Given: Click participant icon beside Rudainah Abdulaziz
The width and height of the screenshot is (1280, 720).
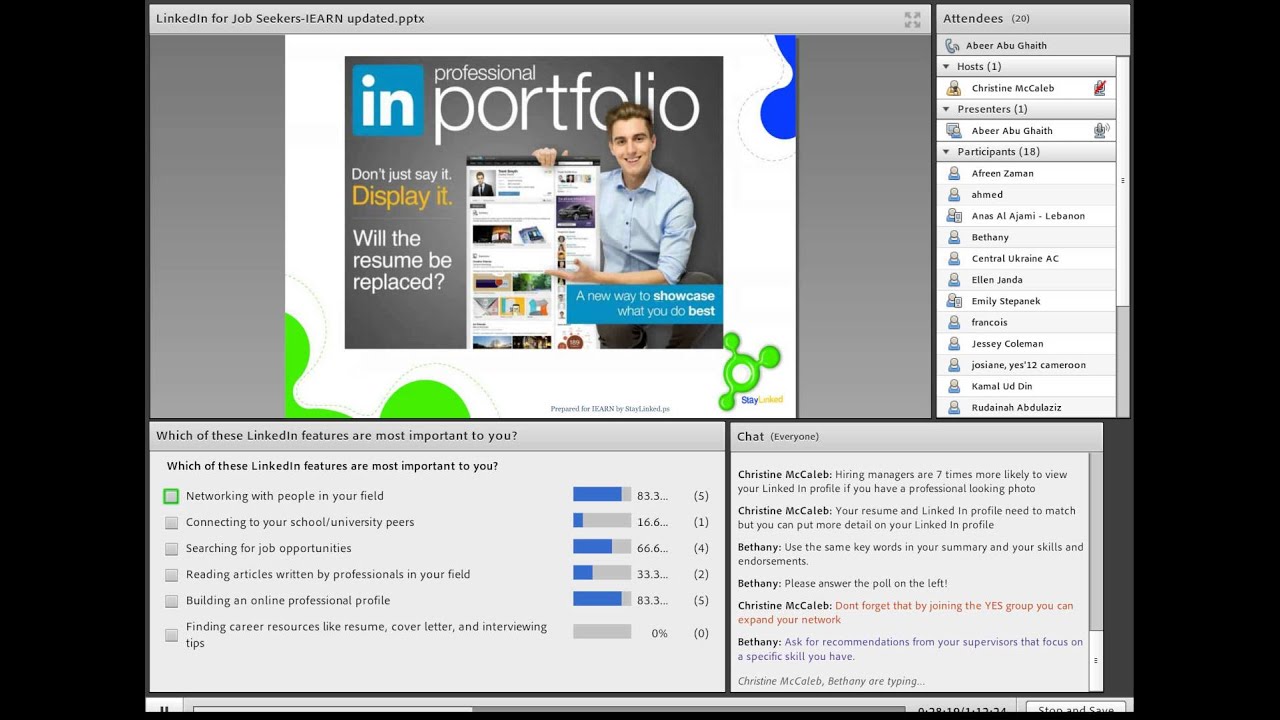Looking at the screenshot, I should point(954,407).
